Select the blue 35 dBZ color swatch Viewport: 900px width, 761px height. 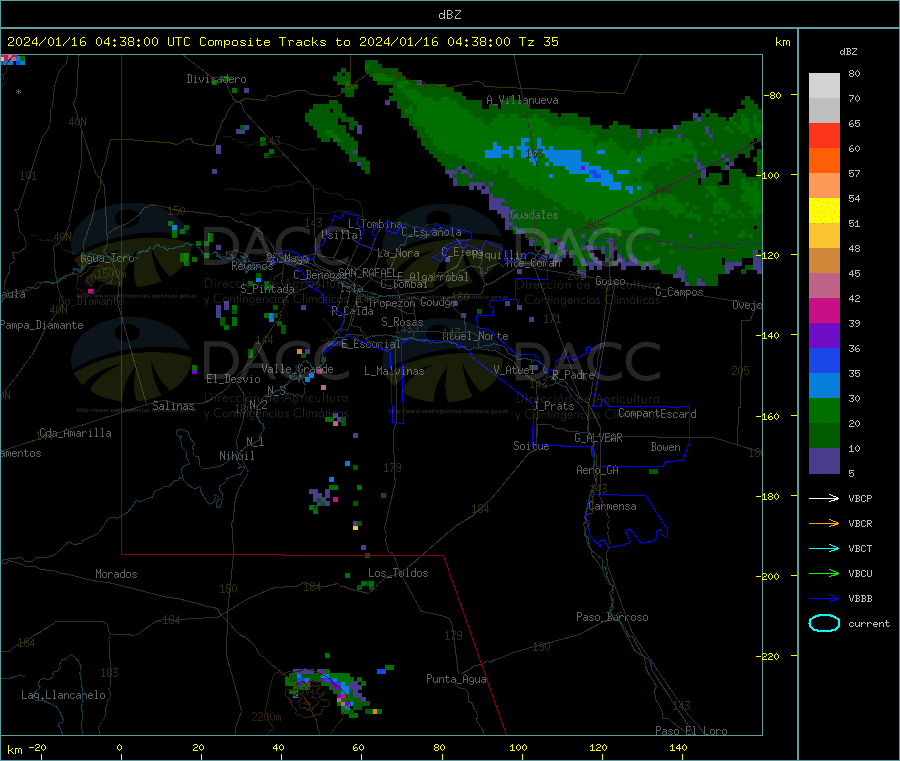click(824, 360)
